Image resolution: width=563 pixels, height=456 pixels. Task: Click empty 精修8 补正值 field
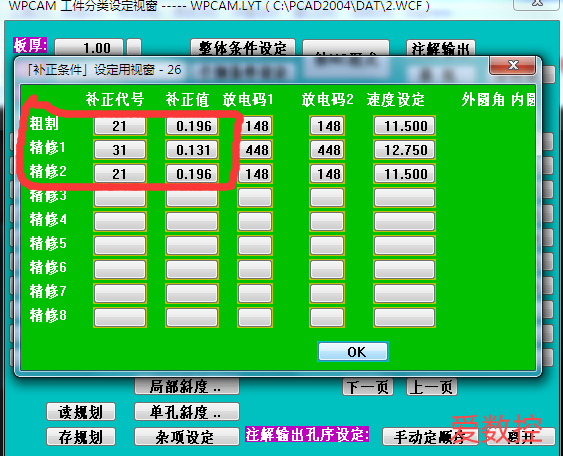click(192, 318)
